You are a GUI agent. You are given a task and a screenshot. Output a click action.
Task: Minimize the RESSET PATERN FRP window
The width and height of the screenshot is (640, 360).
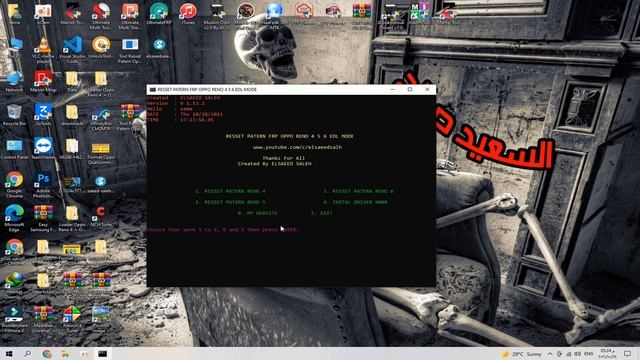pos(393,89)
